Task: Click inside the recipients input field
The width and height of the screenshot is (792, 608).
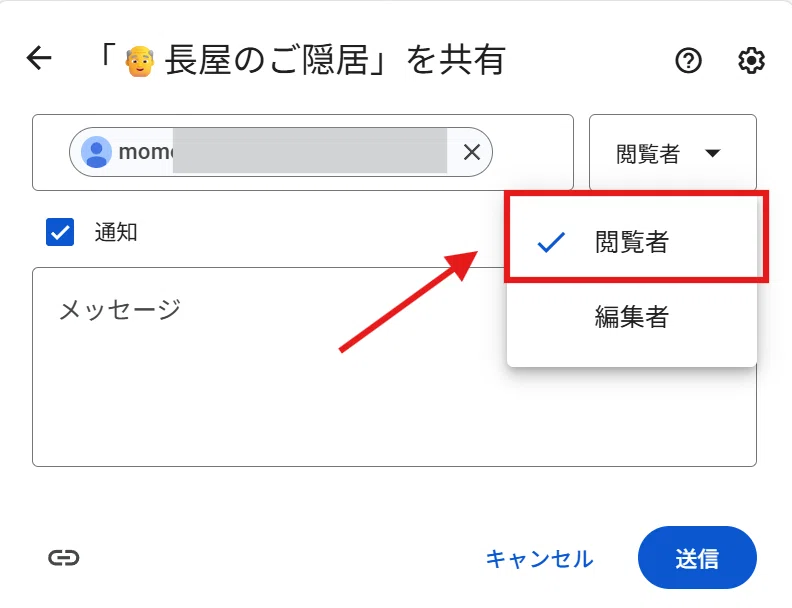Action: pos(533,153)
